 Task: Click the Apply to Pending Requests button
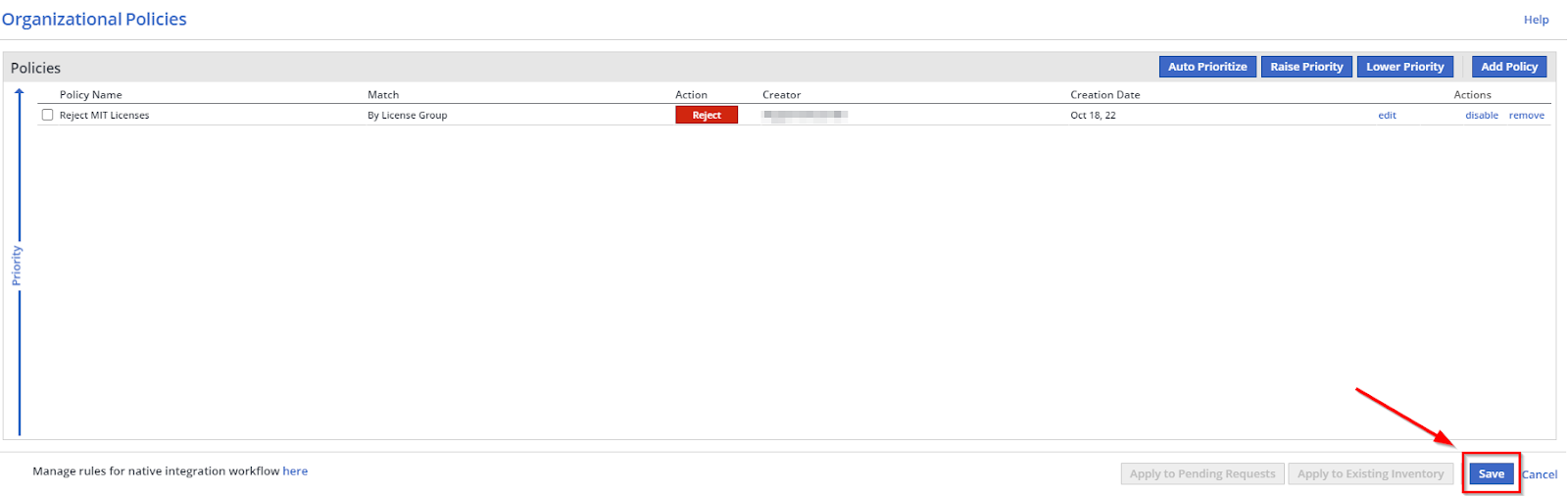click(1202, 473)
